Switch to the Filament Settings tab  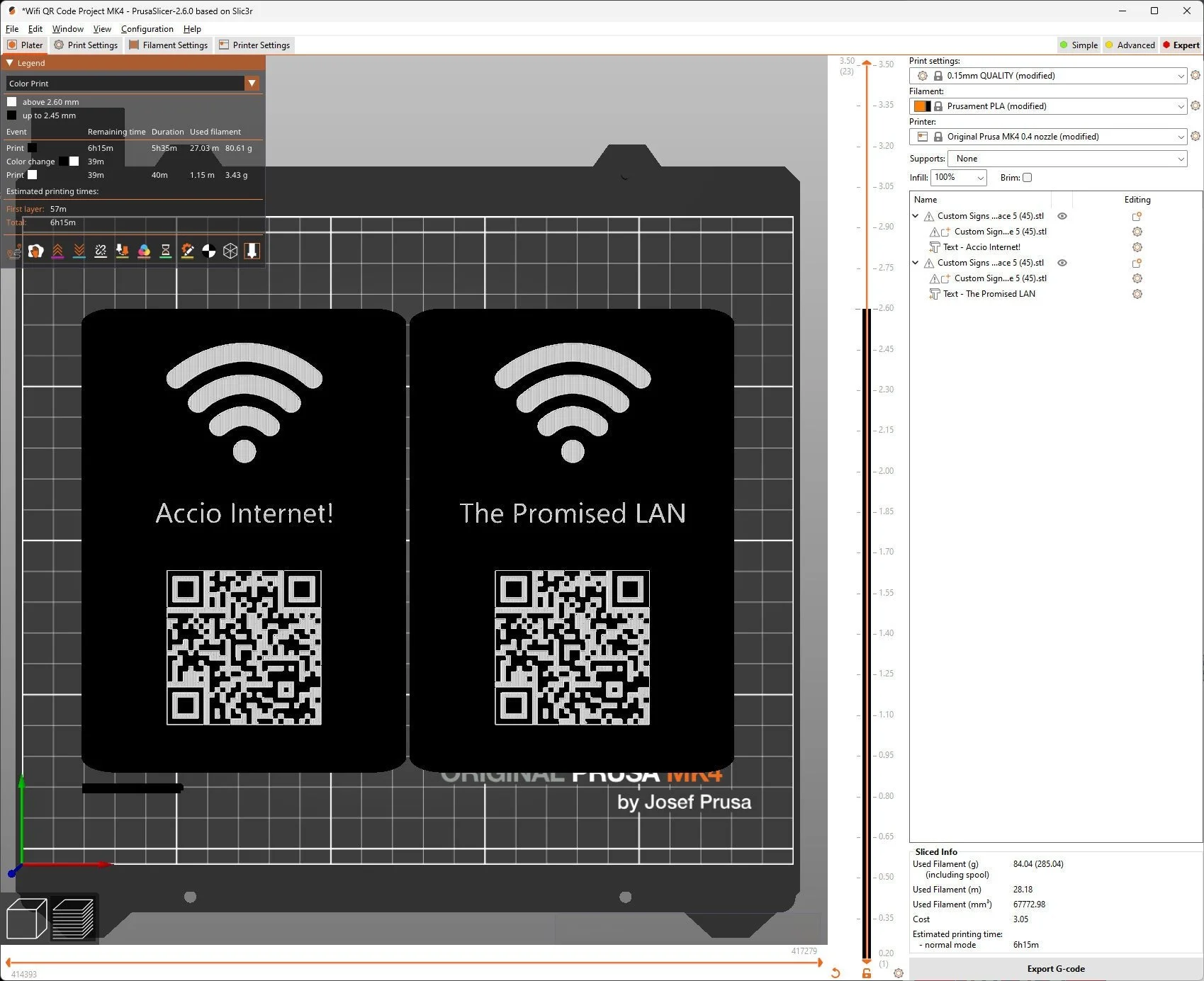[x=169, y=45]
